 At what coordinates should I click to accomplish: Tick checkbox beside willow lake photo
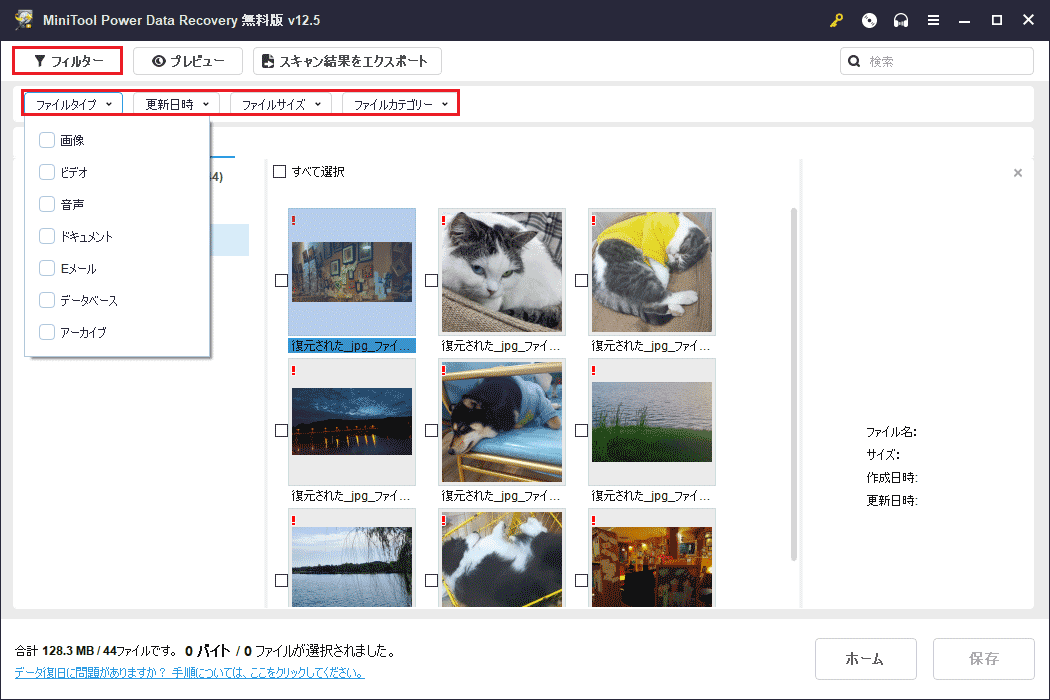tap(281, 581)
